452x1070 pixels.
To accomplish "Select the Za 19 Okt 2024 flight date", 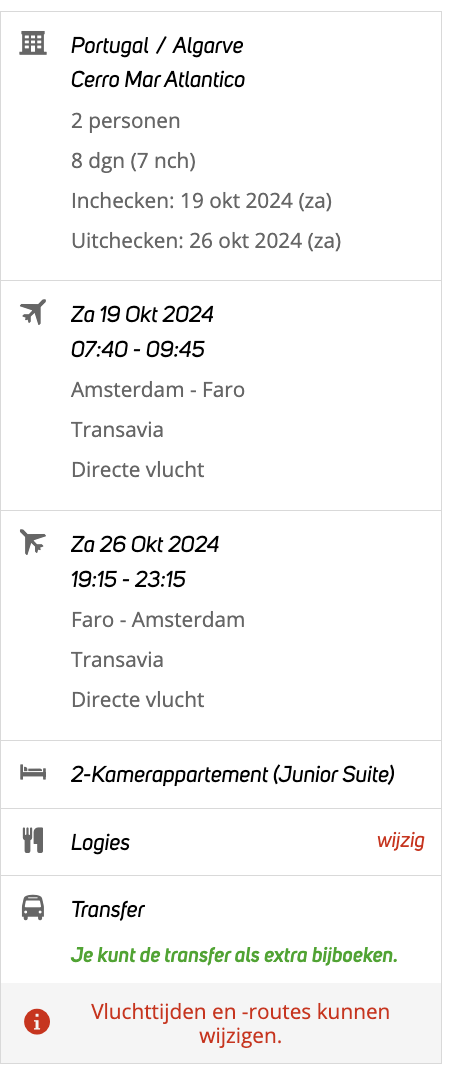I will coord(142,315).
